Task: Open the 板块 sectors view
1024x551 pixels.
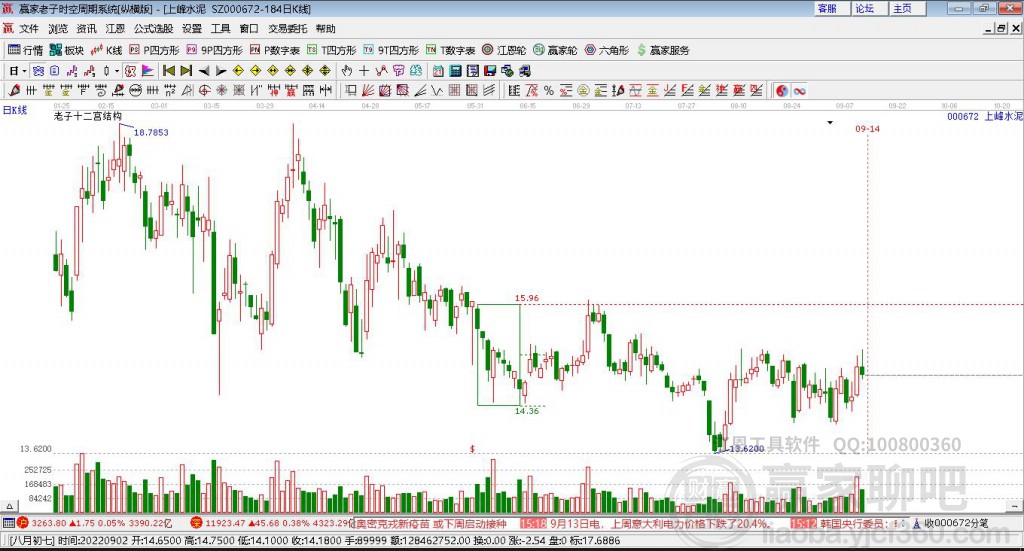Action: [x=67, y=50]
